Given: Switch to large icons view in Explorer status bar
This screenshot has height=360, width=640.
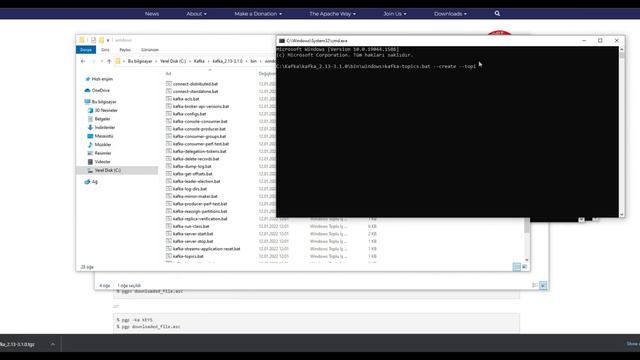Looking at the screenshot, I should point(525,267).
